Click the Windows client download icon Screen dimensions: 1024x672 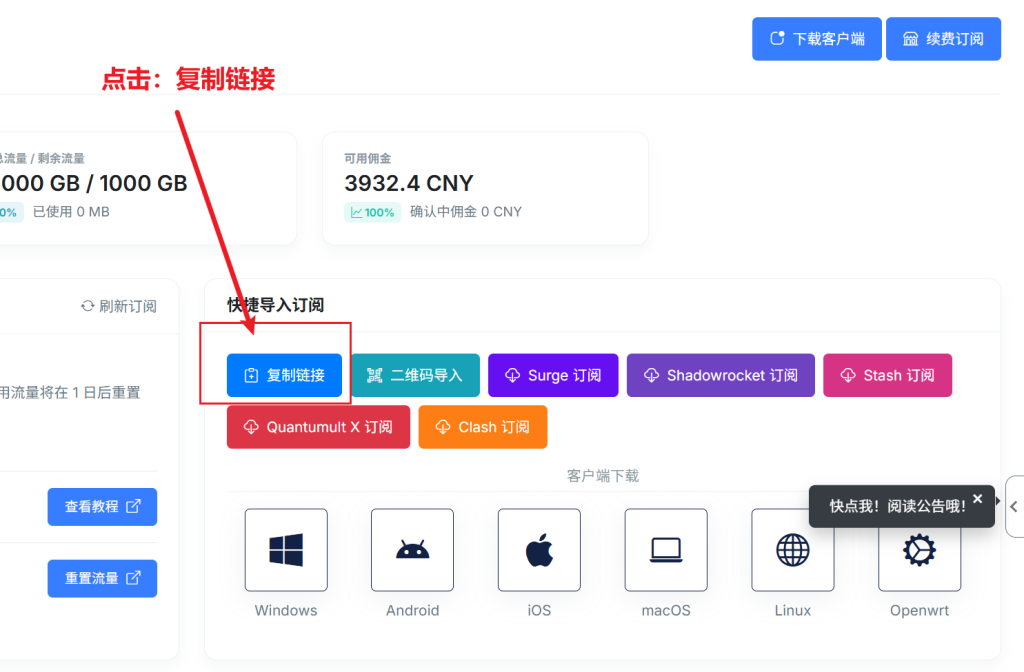286,550
